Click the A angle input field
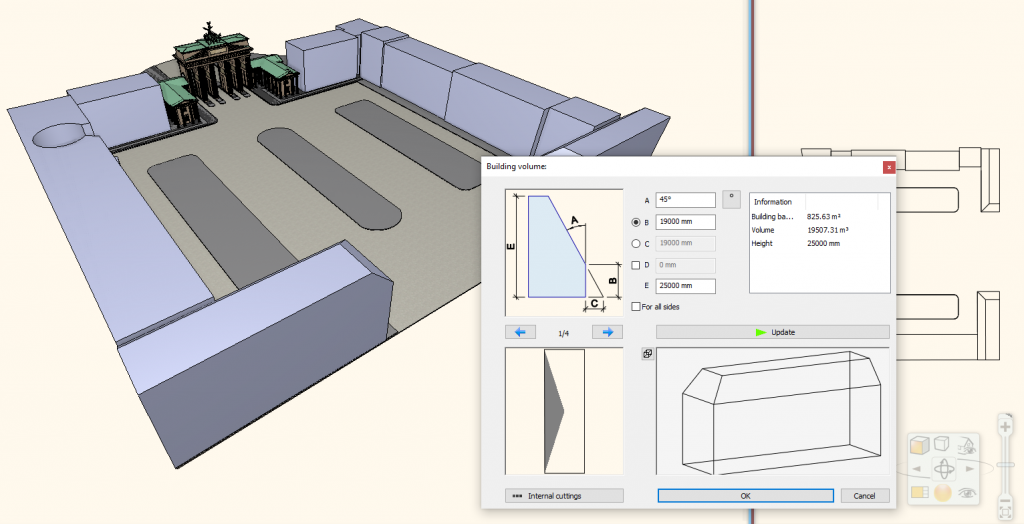The image size is (1024, 524). click(685, 200)
